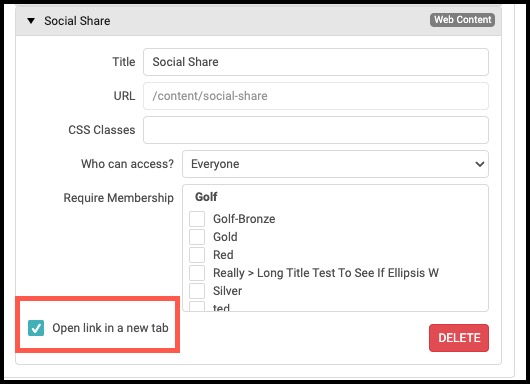Click the Silver membership label
Viewport: 530px width, 384px height.
227,291
